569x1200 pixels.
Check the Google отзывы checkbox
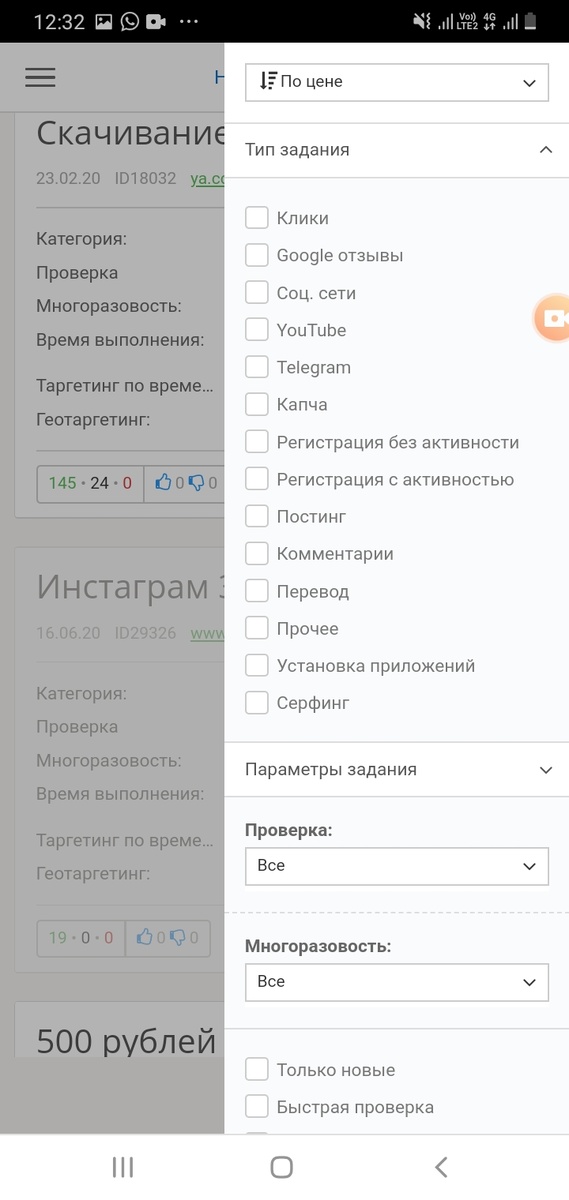tap(257, 255)
